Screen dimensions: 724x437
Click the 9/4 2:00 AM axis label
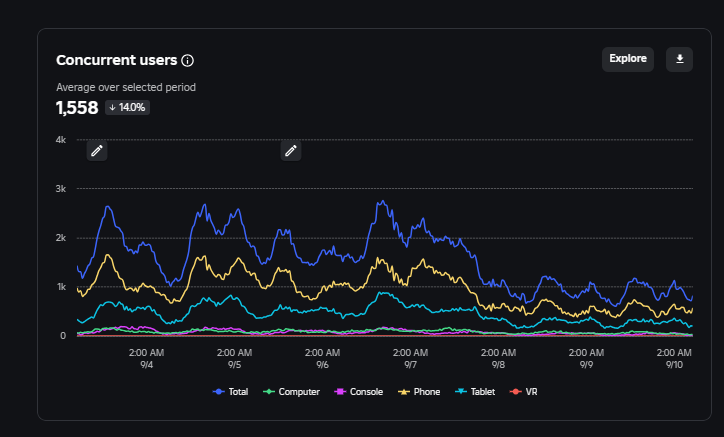click(146, 358)
